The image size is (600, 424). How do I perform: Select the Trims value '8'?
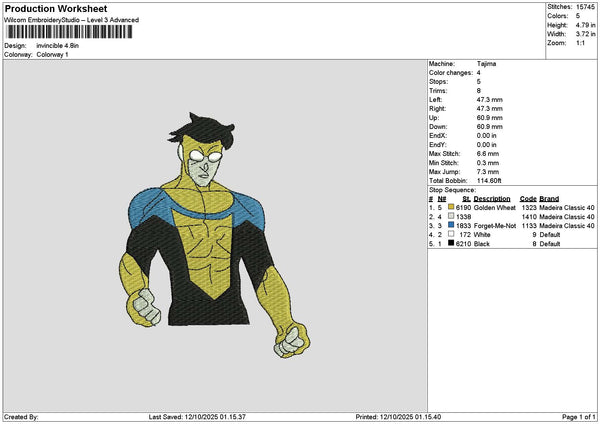point(479,91)
